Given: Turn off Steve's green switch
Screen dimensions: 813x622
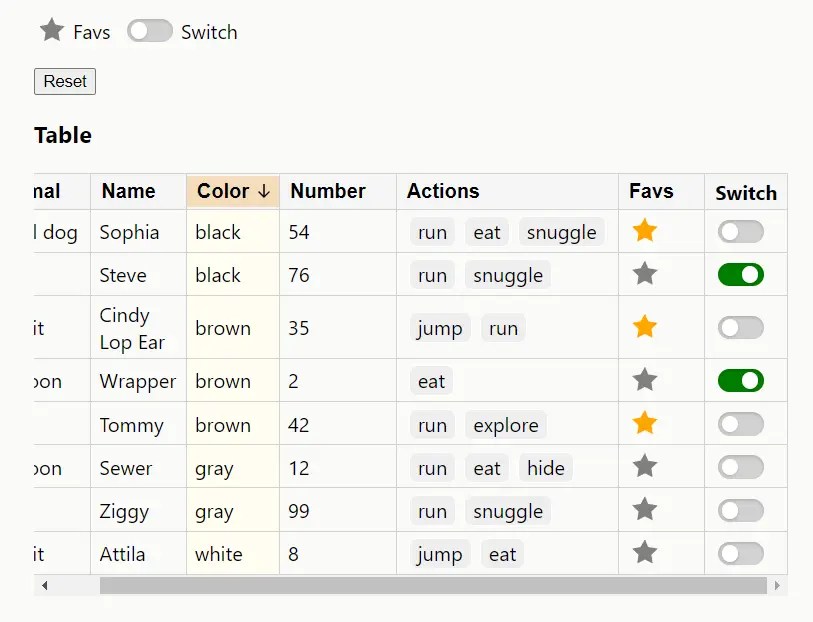Looking at the screenshot, I should (740, 274).
